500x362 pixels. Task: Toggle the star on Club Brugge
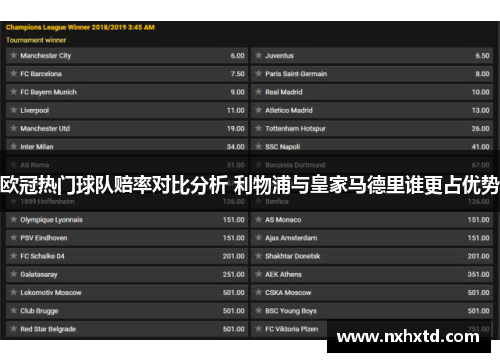point(13,310)
